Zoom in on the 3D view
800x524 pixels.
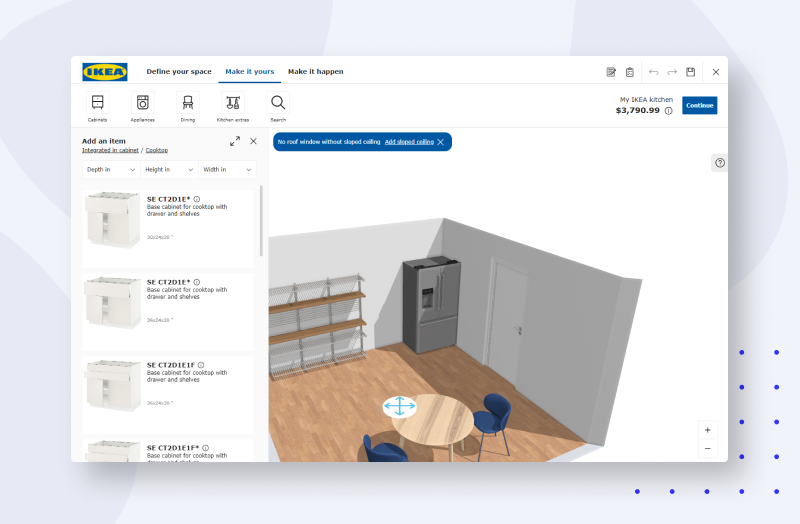[x=707, y=430]
